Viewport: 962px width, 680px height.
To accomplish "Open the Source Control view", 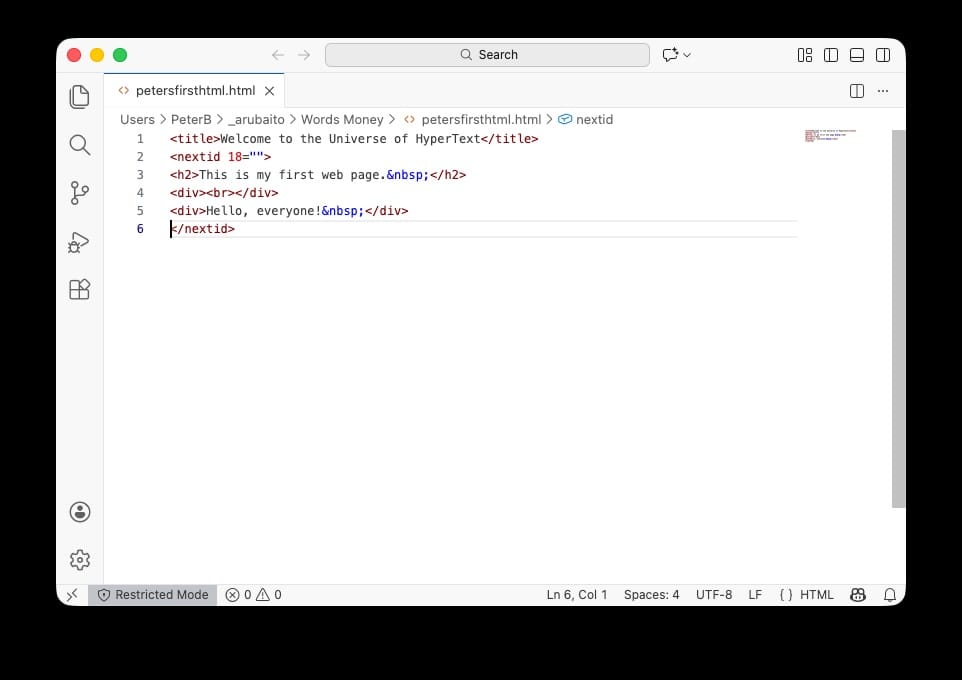I will coord(80,193).
